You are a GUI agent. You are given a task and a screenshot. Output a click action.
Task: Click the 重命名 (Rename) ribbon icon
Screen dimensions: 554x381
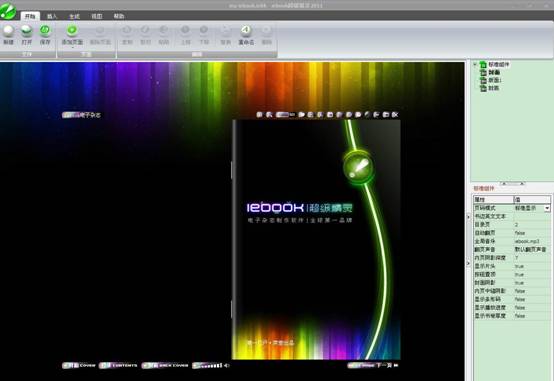[246, 31]
